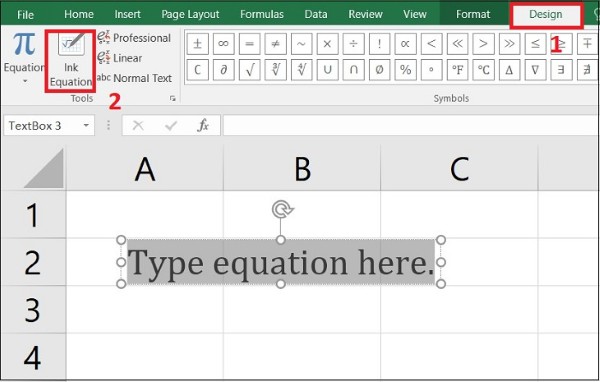Switch to the Home tab

pos(79,15)
